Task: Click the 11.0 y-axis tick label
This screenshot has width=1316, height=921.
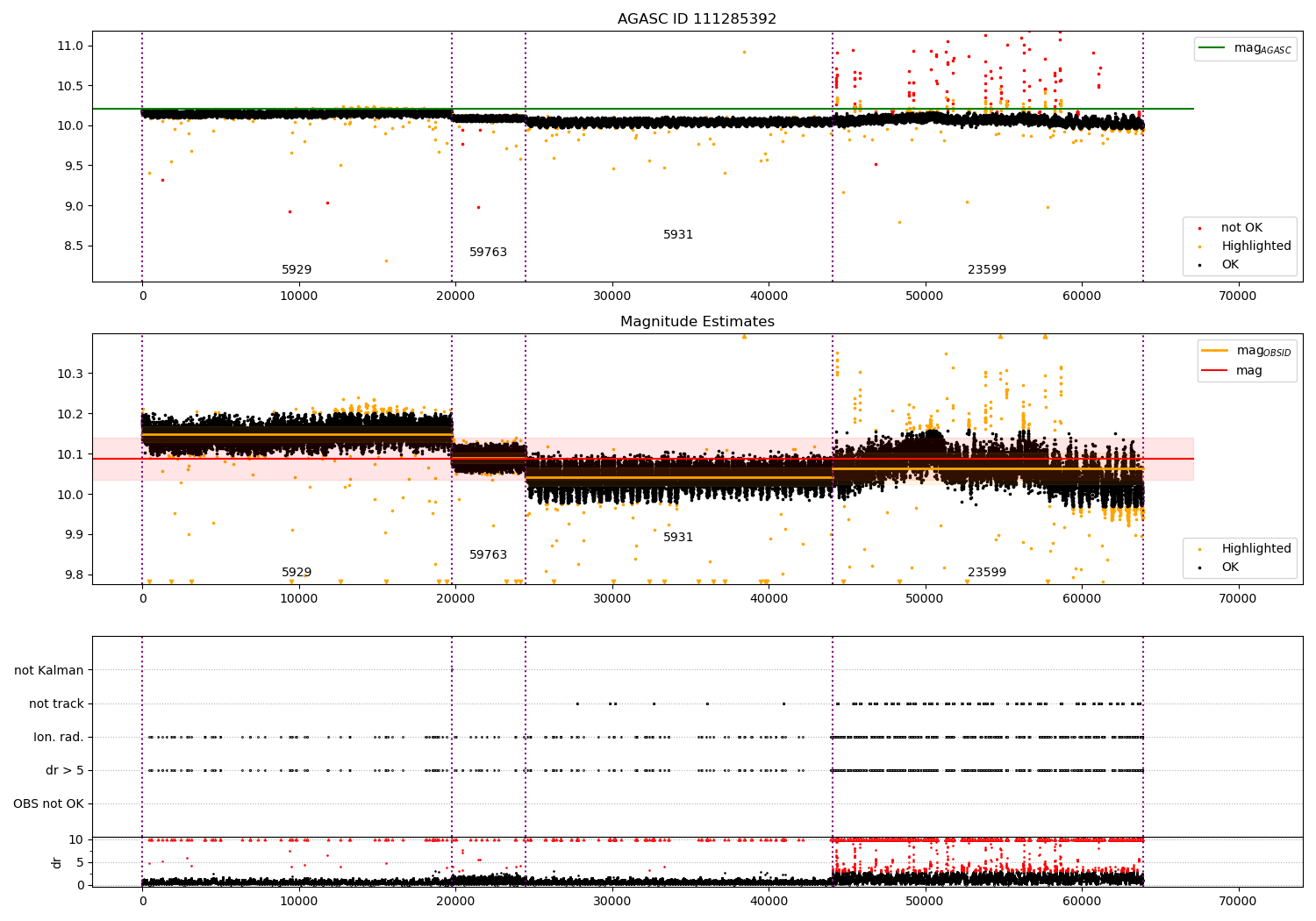Action: (x=73, y=46)
